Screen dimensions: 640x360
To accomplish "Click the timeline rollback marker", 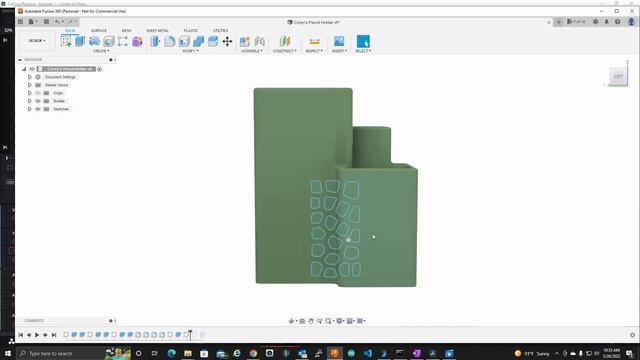I will 190,335.
